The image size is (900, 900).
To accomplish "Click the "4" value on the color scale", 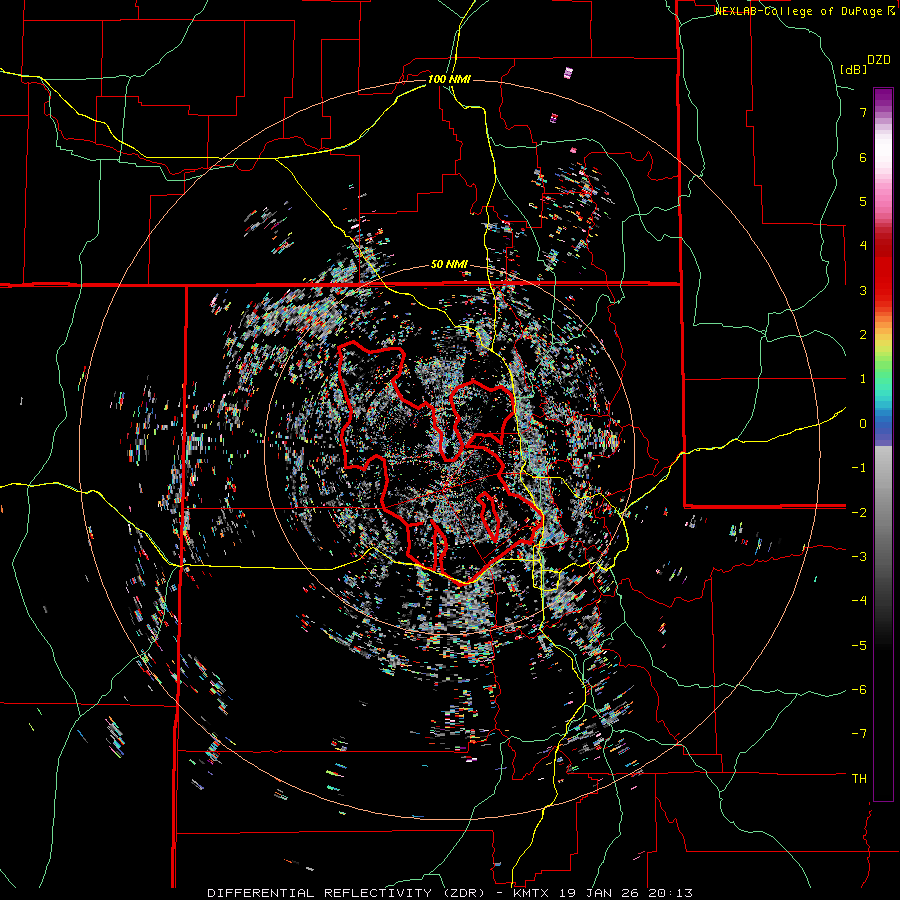I will click(x=863, y=245).
